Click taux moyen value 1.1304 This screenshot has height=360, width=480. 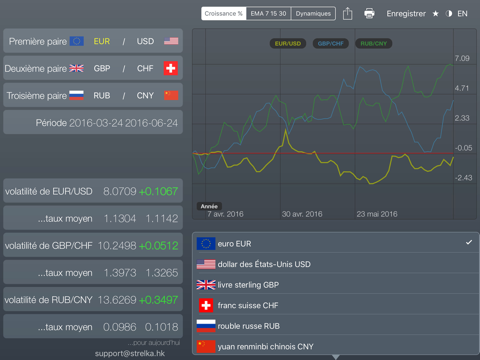[x=120, y=219]
